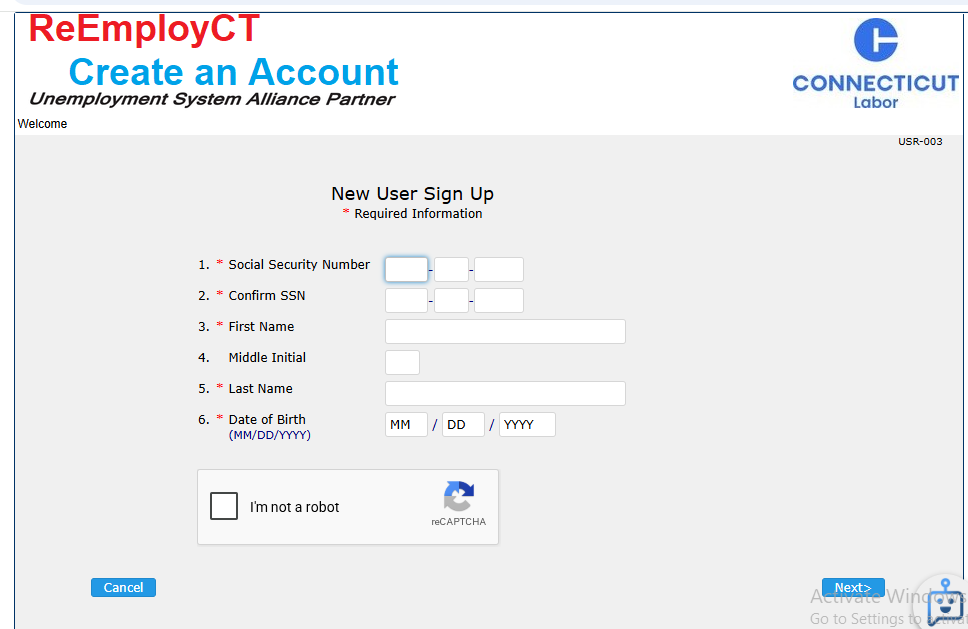Click the MM birth month field
This screenshot has width=968, height=629.
coord(406,425)
